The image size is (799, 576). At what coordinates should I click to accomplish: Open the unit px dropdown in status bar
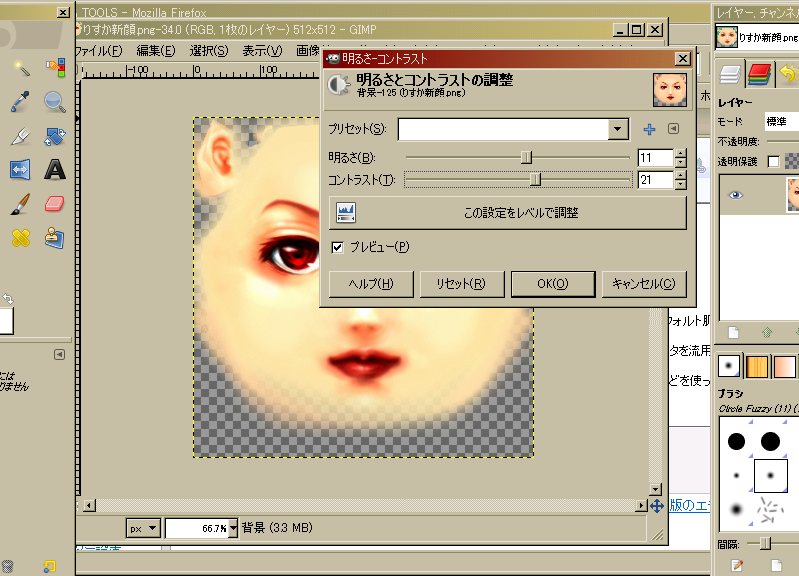(143, 529)
